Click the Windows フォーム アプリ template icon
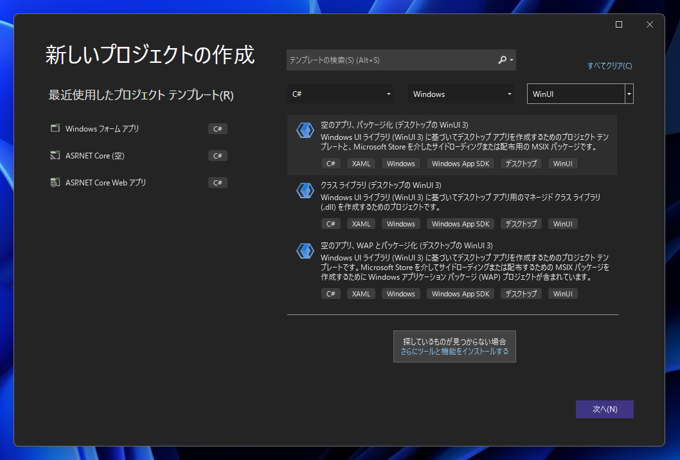This screenshot has width=680, height=460. (55, 128)
